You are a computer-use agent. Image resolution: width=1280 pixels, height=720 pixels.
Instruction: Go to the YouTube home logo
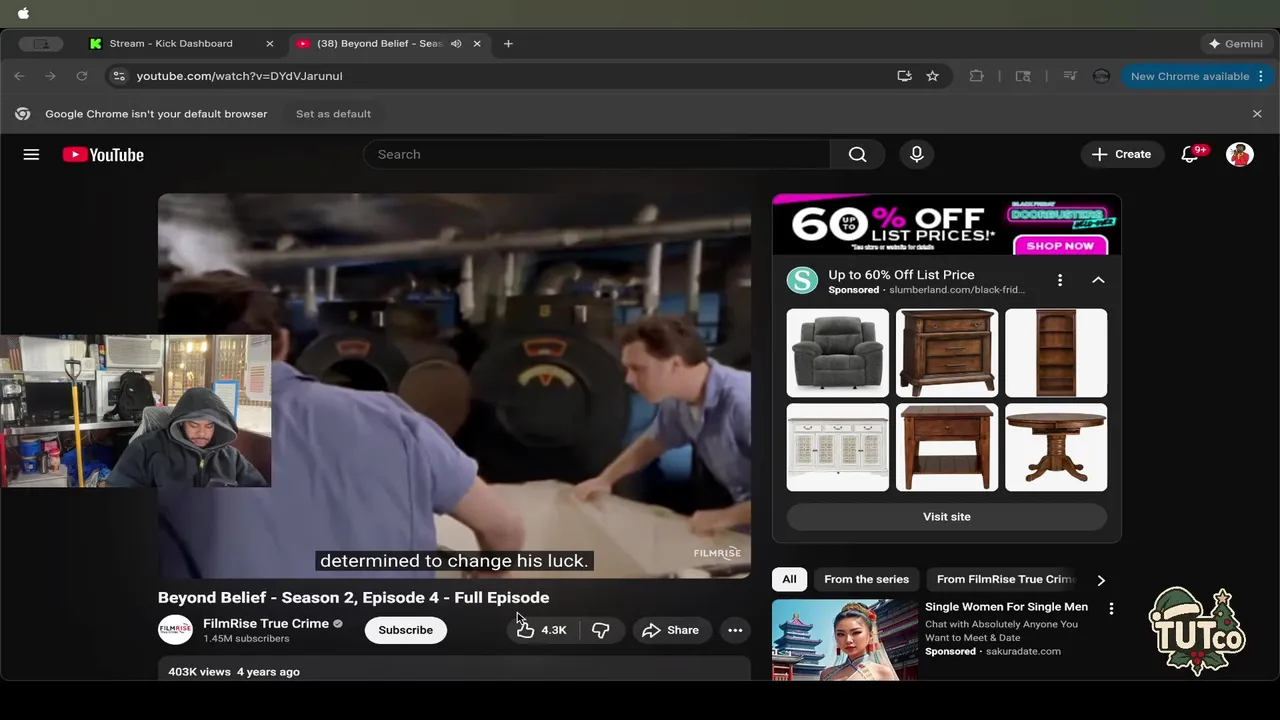pos(103,155)
